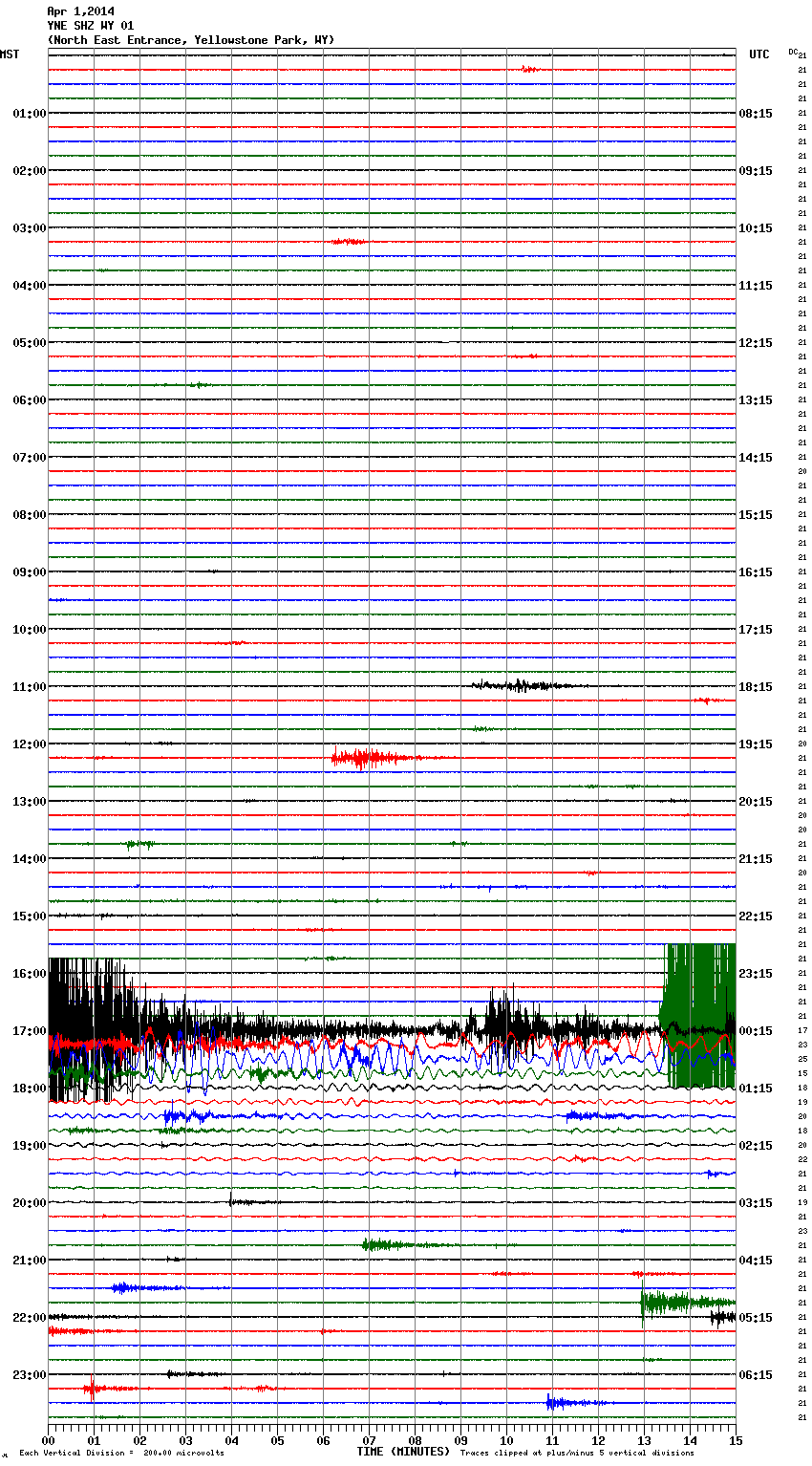
Task: Select the 03:00 MST time label
Action: [30, 228]
